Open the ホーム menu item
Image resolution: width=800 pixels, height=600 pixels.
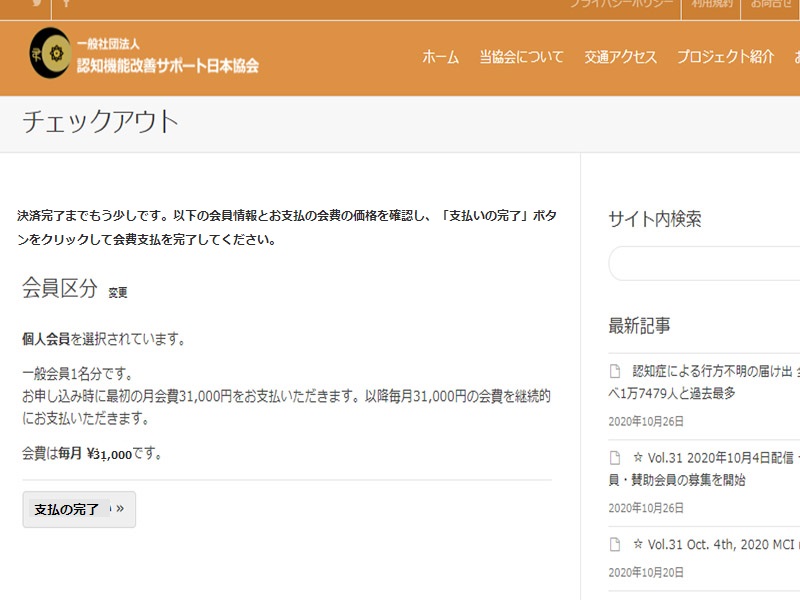[x=440, y=57]
